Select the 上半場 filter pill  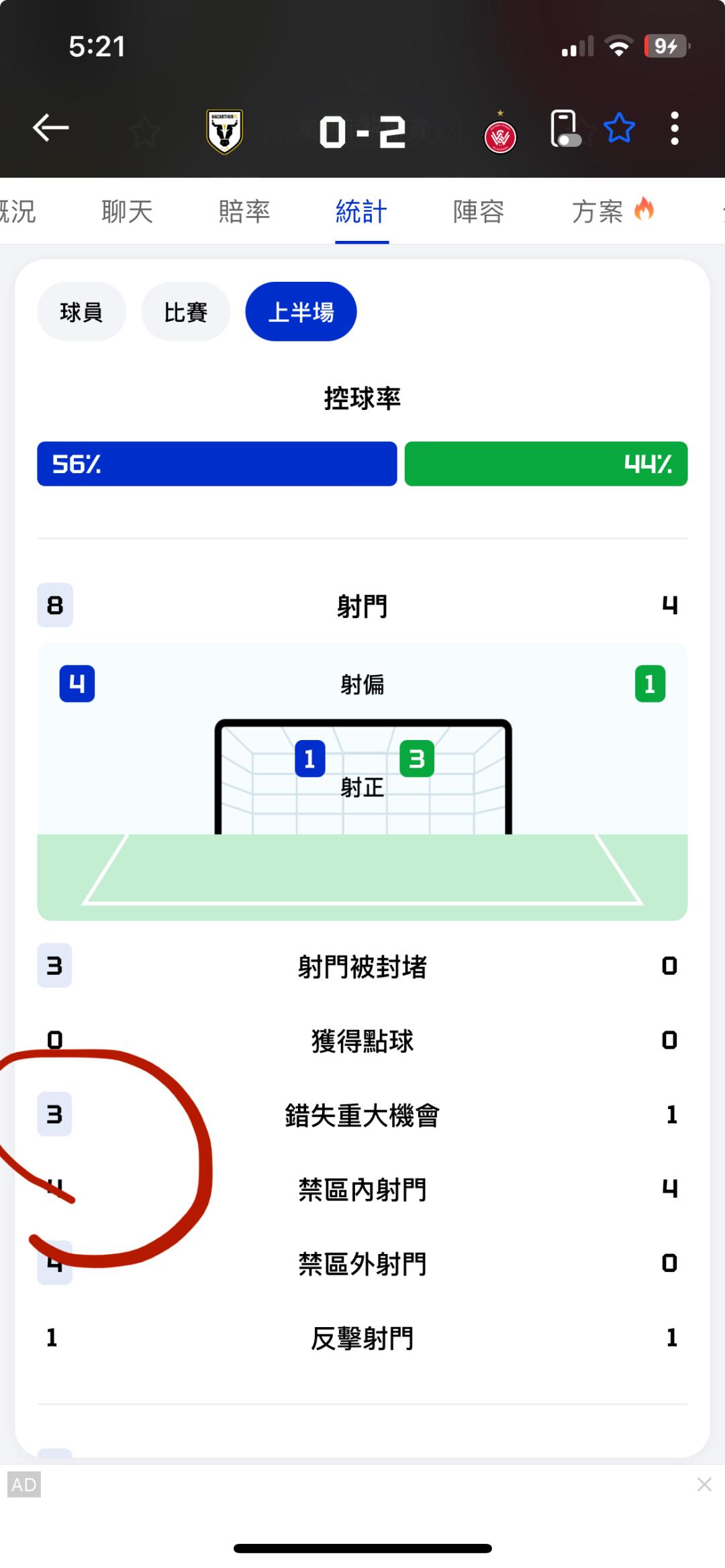pos(301,312)
